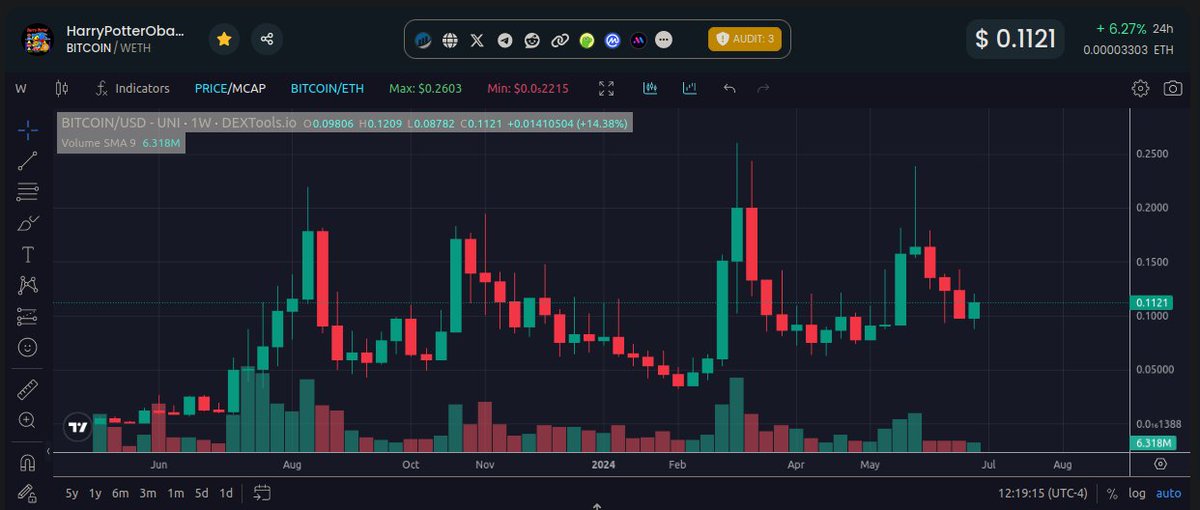Toggle auto scale mode
This screenshot has height=510, width=1200.
(x=1169, y=493)
